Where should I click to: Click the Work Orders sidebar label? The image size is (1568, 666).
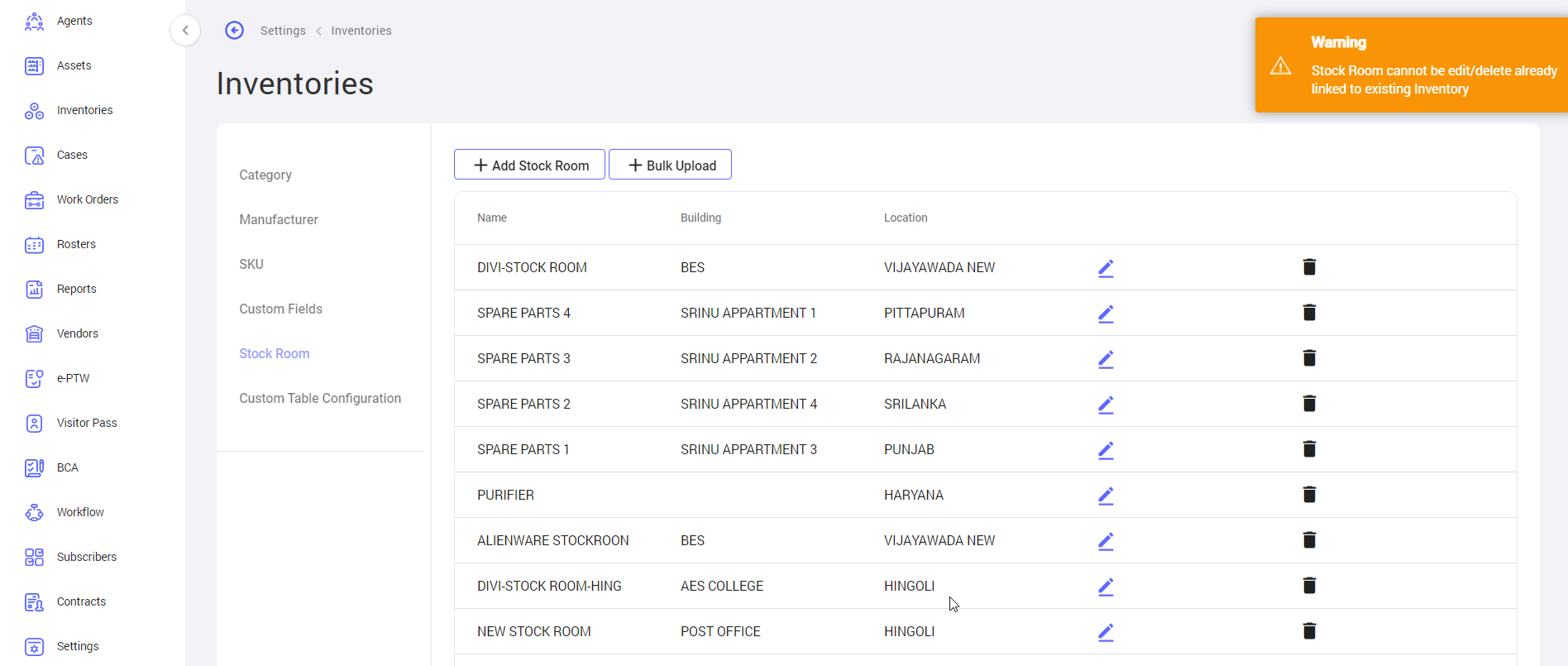(88, 199)
